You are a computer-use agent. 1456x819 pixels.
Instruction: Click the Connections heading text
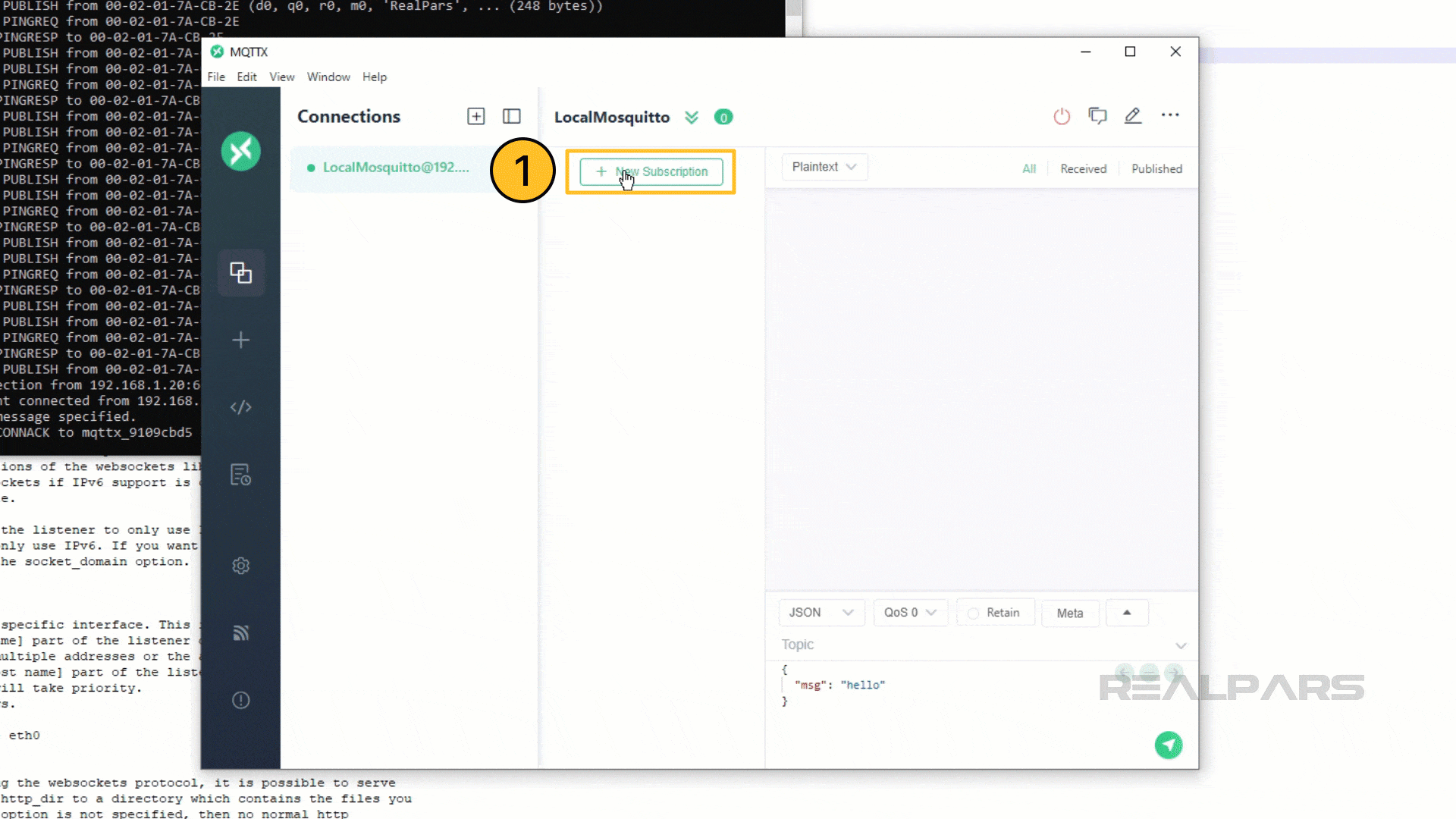pos(349,116)
